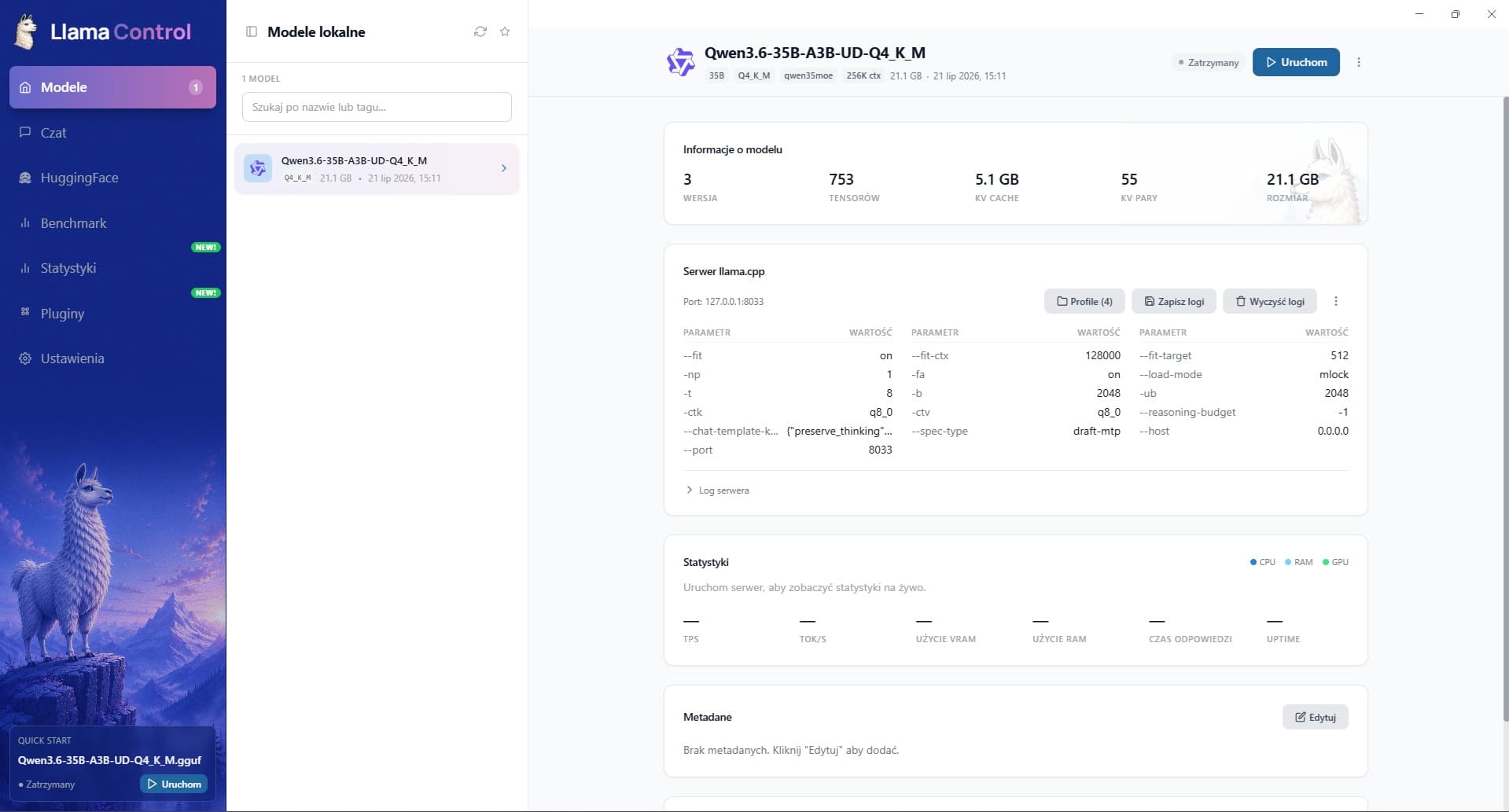Click the NEW! badge under Benchmark
Viewport: 1509px width, 812px height.
(206, 247)
